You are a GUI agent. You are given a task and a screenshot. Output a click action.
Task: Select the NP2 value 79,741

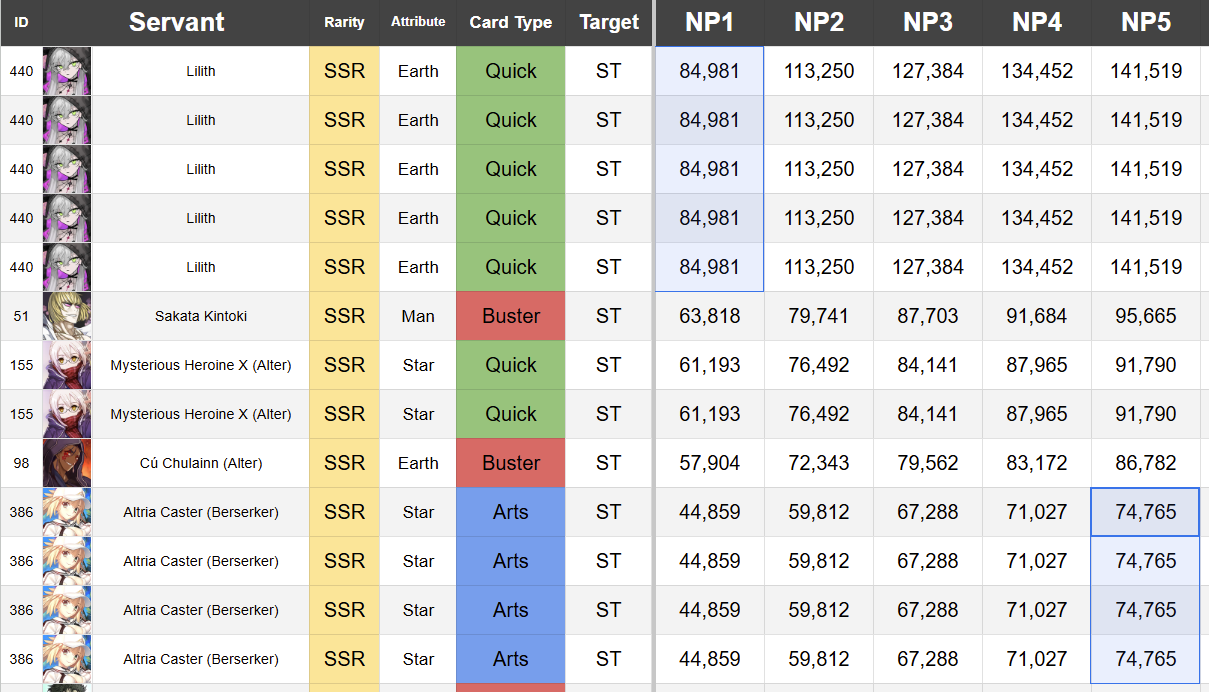pos(819,316)
